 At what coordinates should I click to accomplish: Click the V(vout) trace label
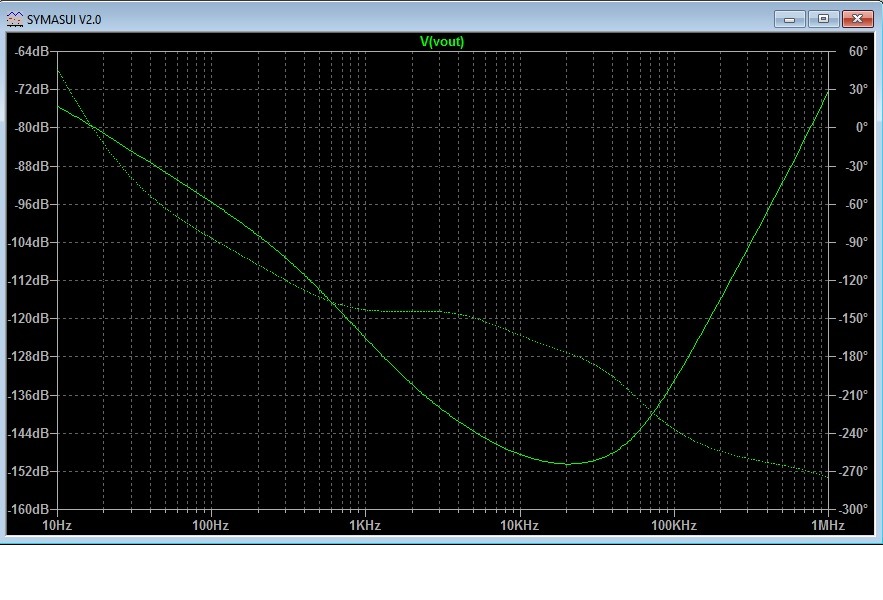tap(442, 42)
